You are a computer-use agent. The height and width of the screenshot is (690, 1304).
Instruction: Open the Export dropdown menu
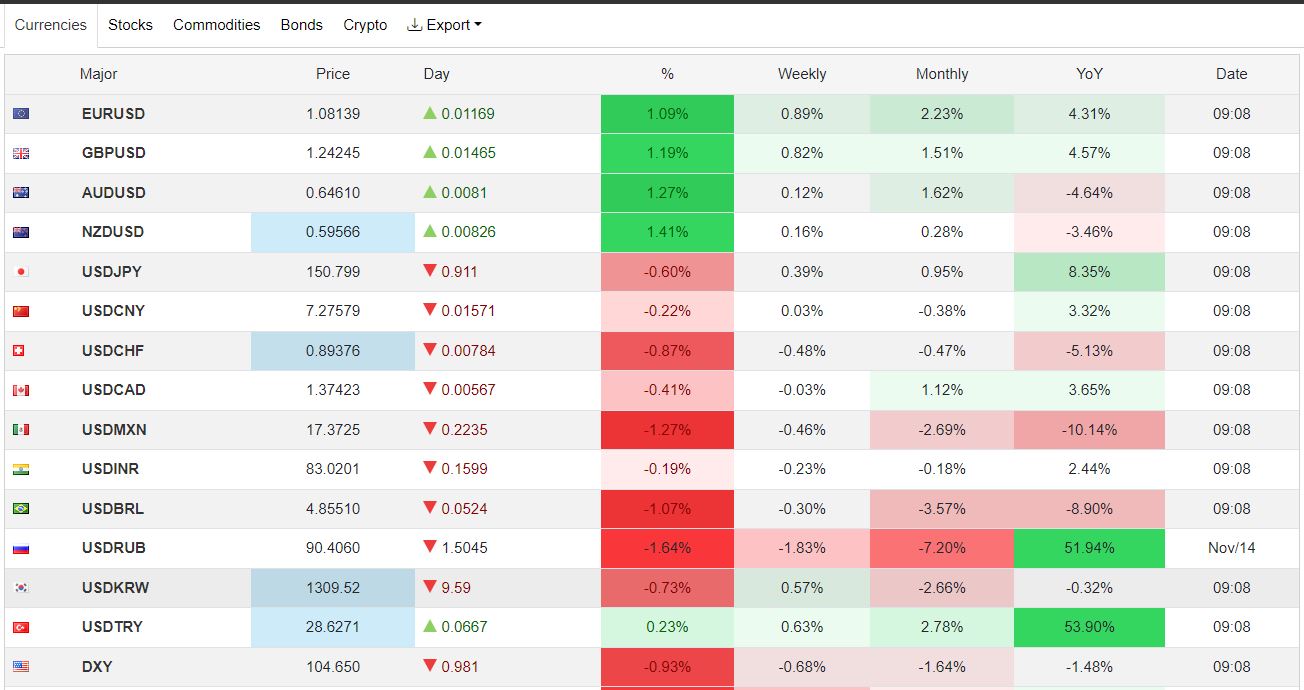click(444, 25)
